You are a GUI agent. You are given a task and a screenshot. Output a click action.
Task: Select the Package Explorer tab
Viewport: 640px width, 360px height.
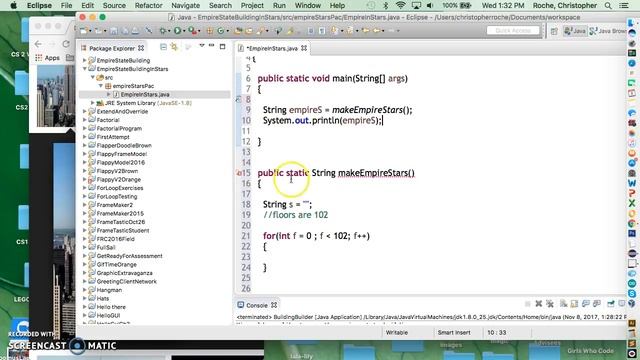112,48
